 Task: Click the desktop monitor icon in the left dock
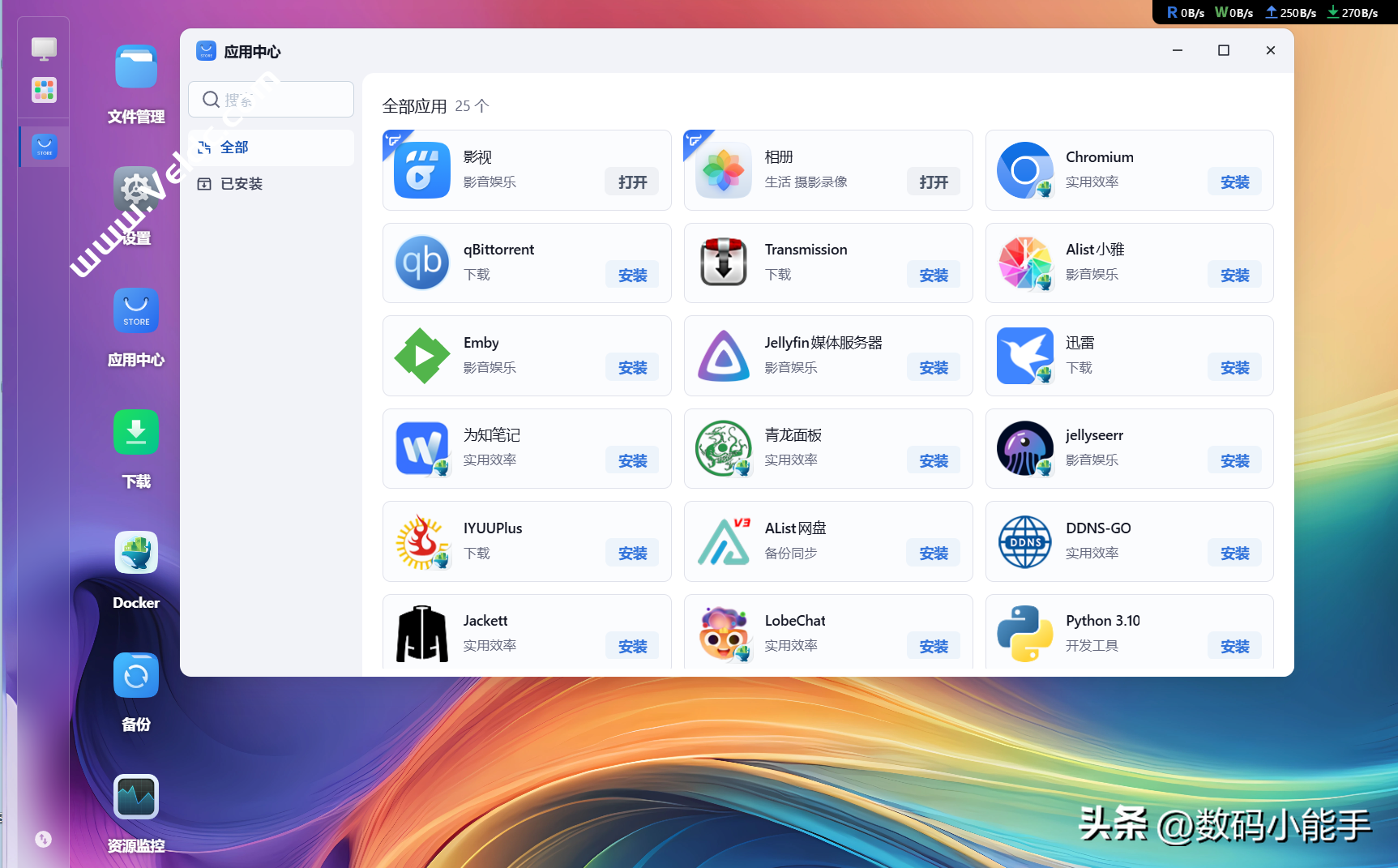coord(44,49)
